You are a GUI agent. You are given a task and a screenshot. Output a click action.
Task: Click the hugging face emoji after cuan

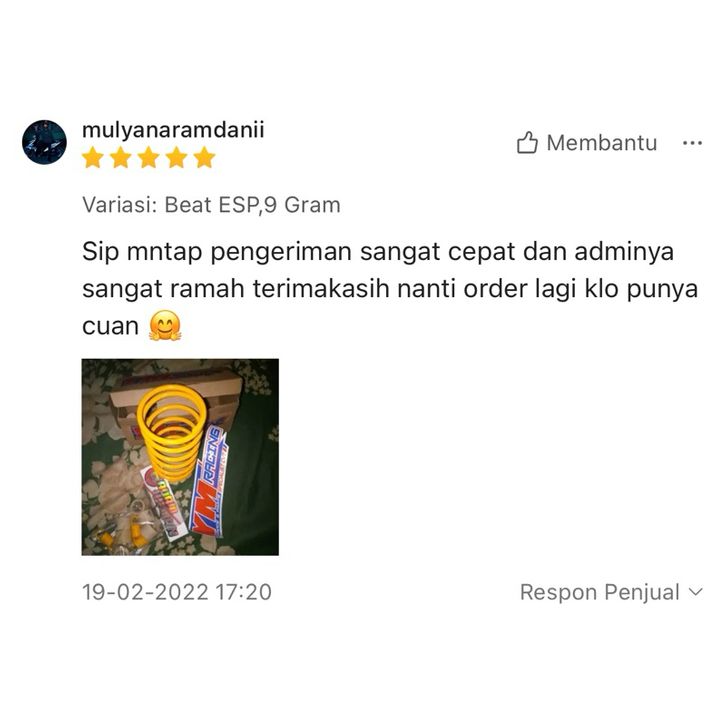tap(165, 325)
